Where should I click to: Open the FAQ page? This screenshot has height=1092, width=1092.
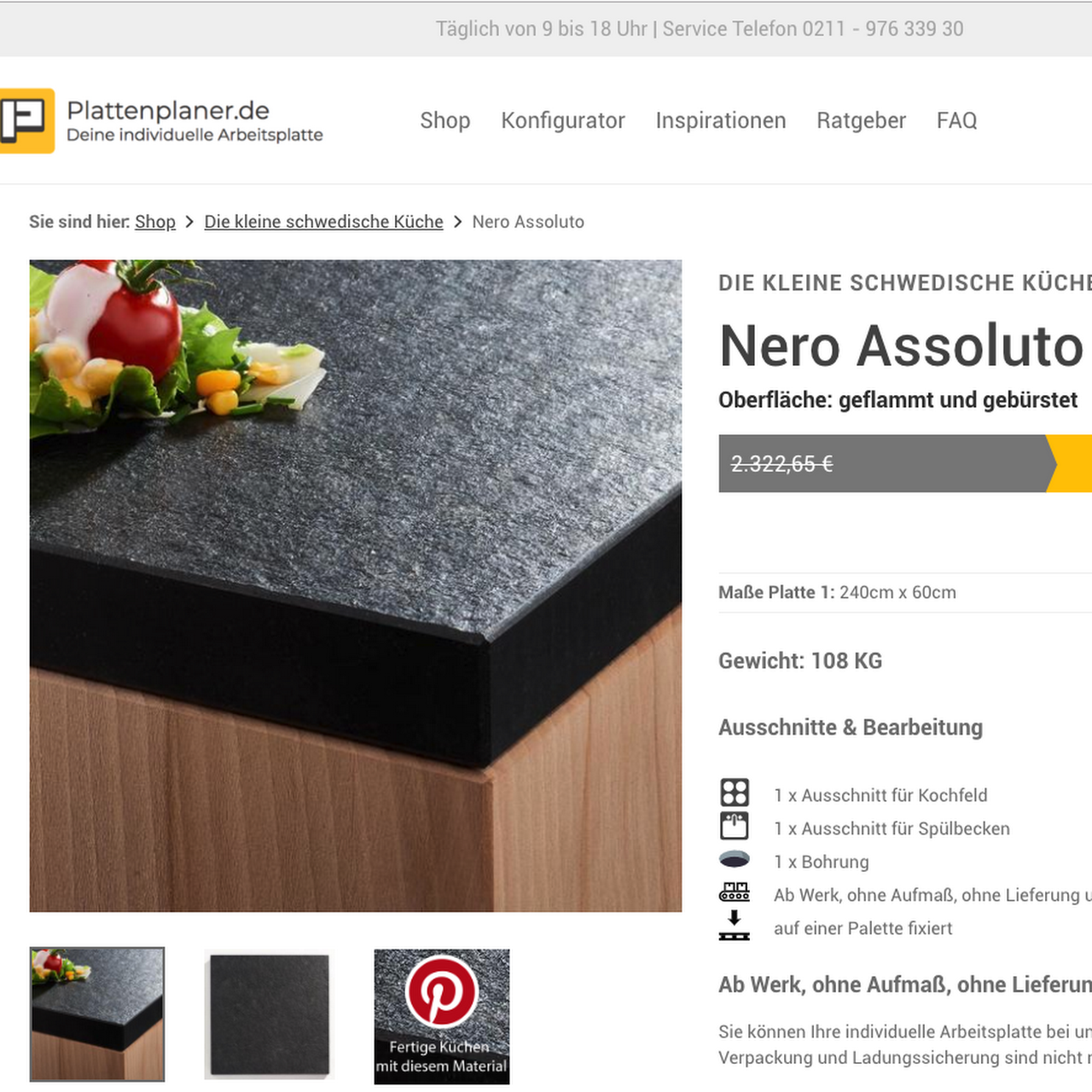[957, 120]
